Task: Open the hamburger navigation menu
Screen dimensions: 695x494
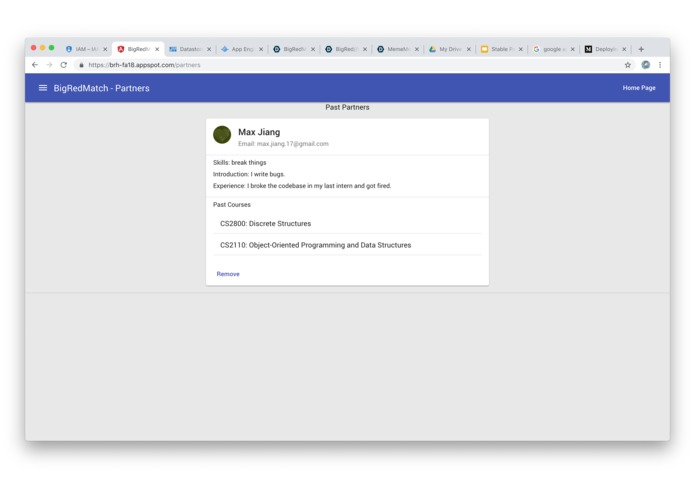Action: (x=43, y=88)
